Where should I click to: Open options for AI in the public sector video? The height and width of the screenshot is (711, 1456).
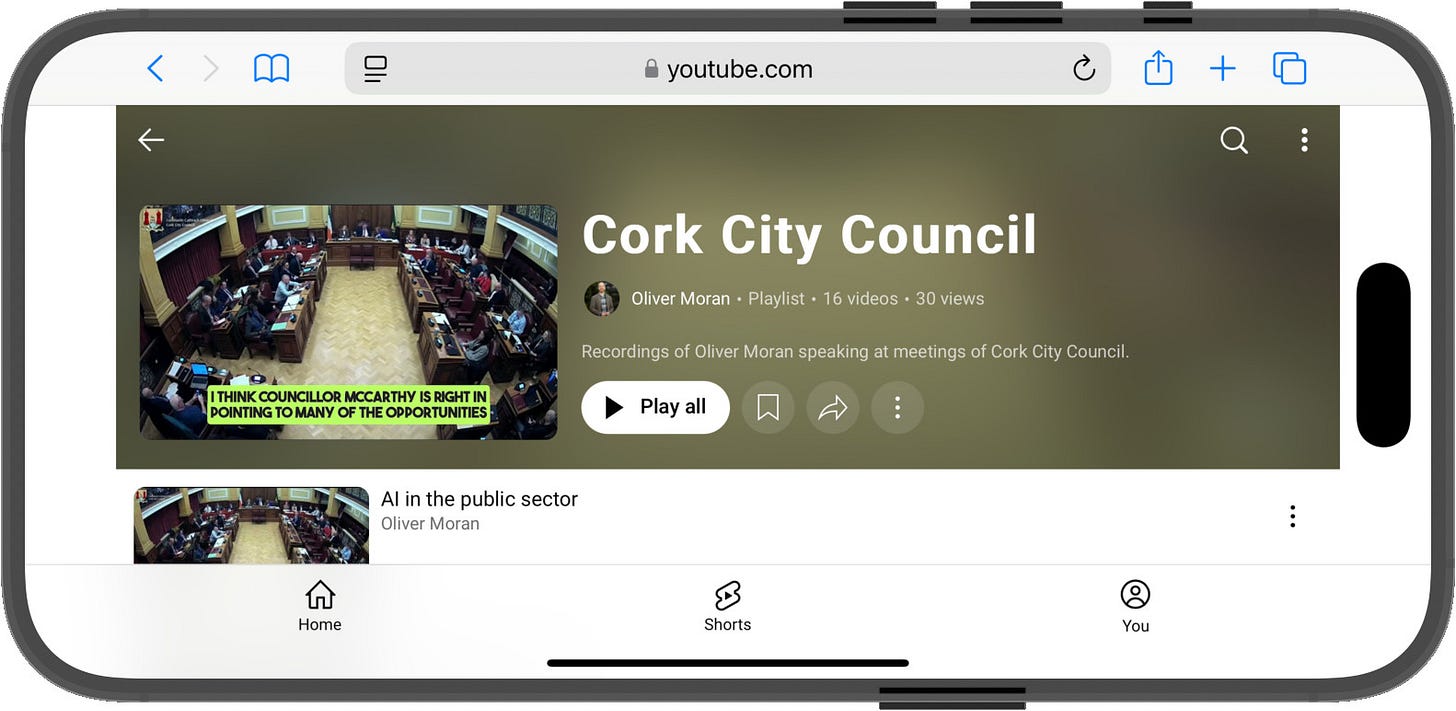click(x=1292, y=516)
